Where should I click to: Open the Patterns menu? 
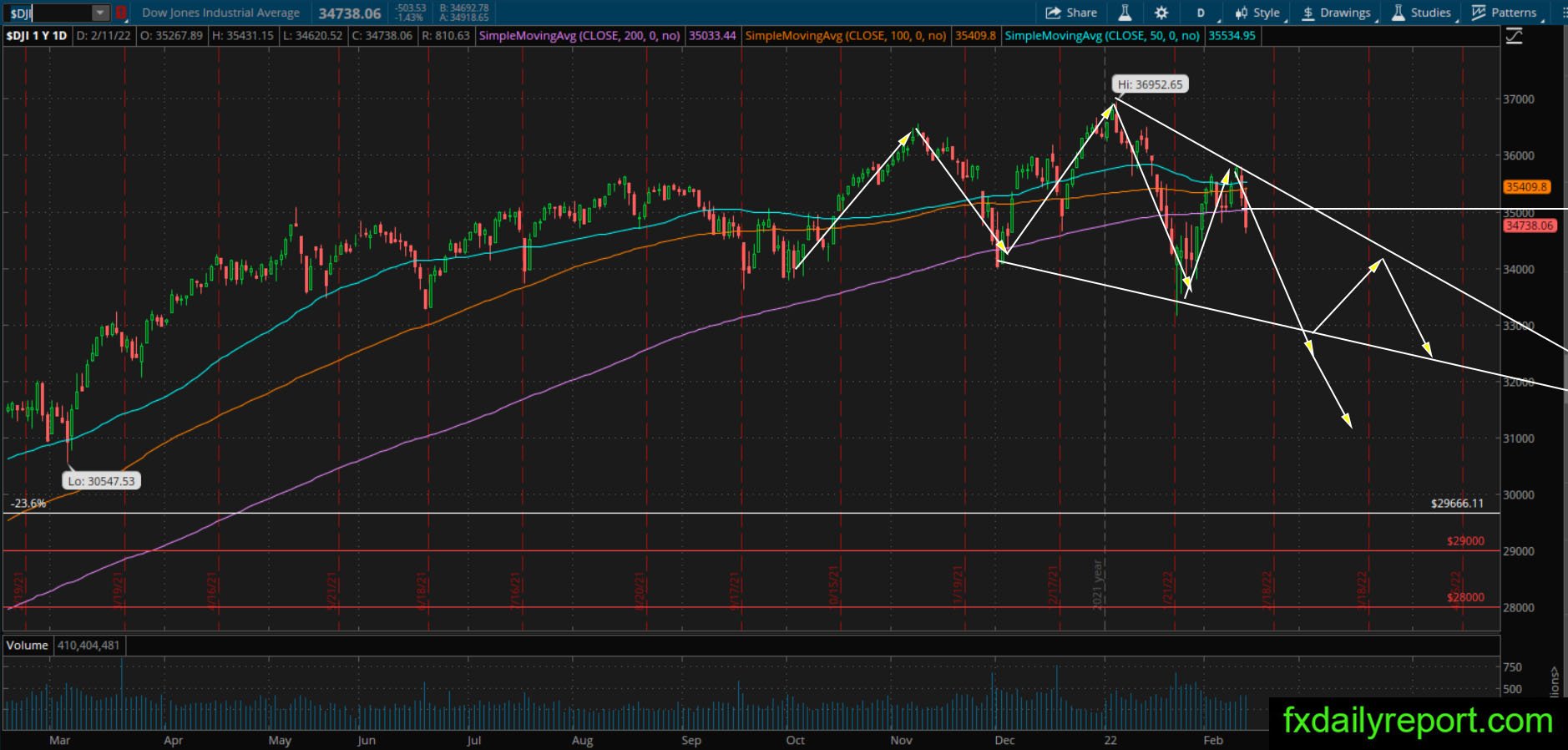[x=1505, y=13]
